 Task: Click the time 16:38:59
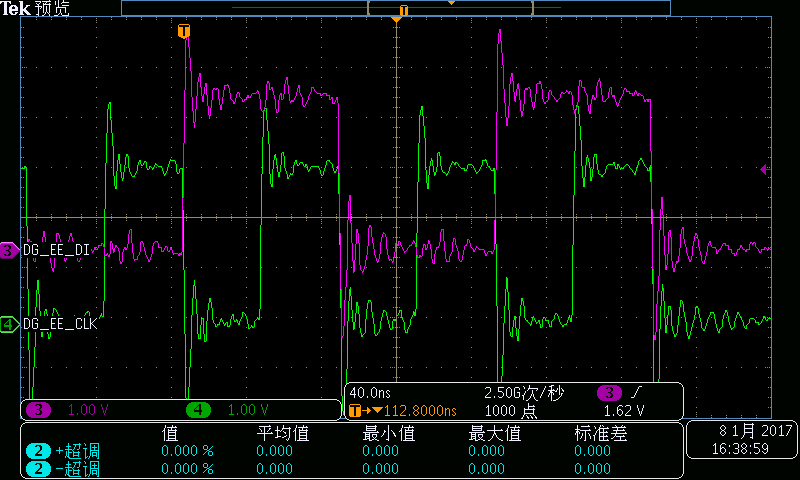coord(740,449)
